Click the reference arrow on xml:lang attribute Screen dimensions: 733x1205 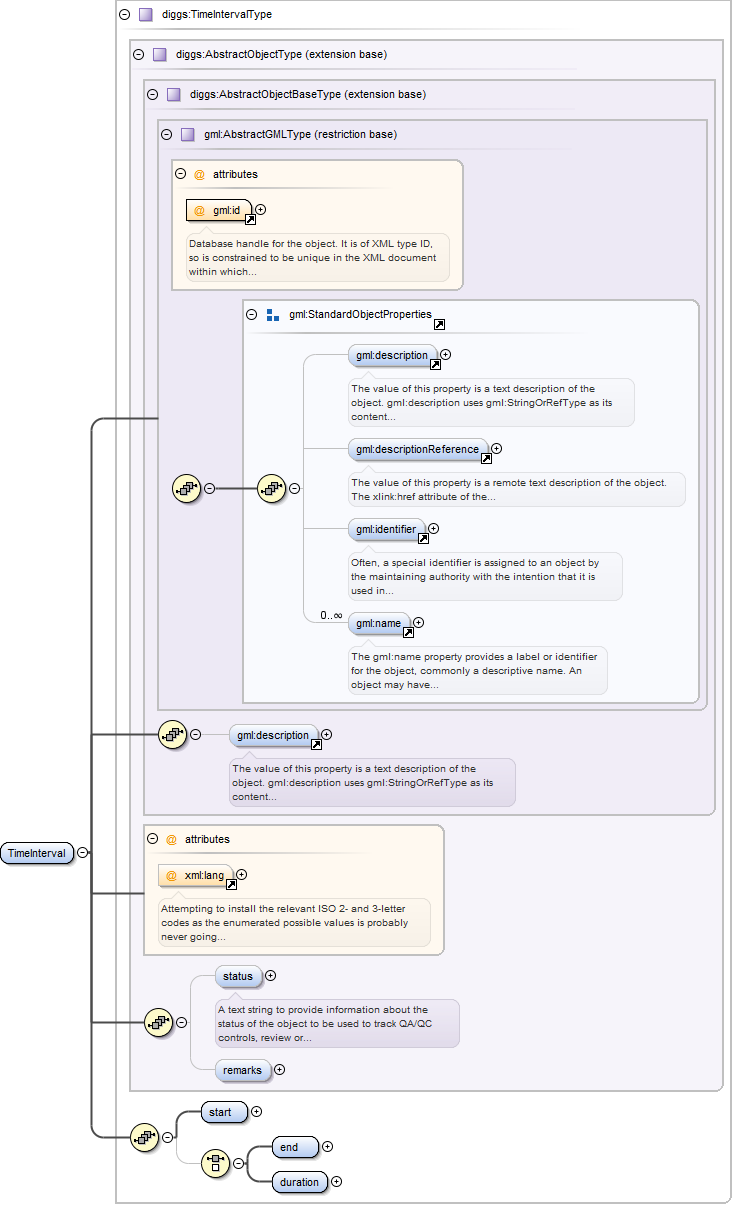click(x=231, y=884)
